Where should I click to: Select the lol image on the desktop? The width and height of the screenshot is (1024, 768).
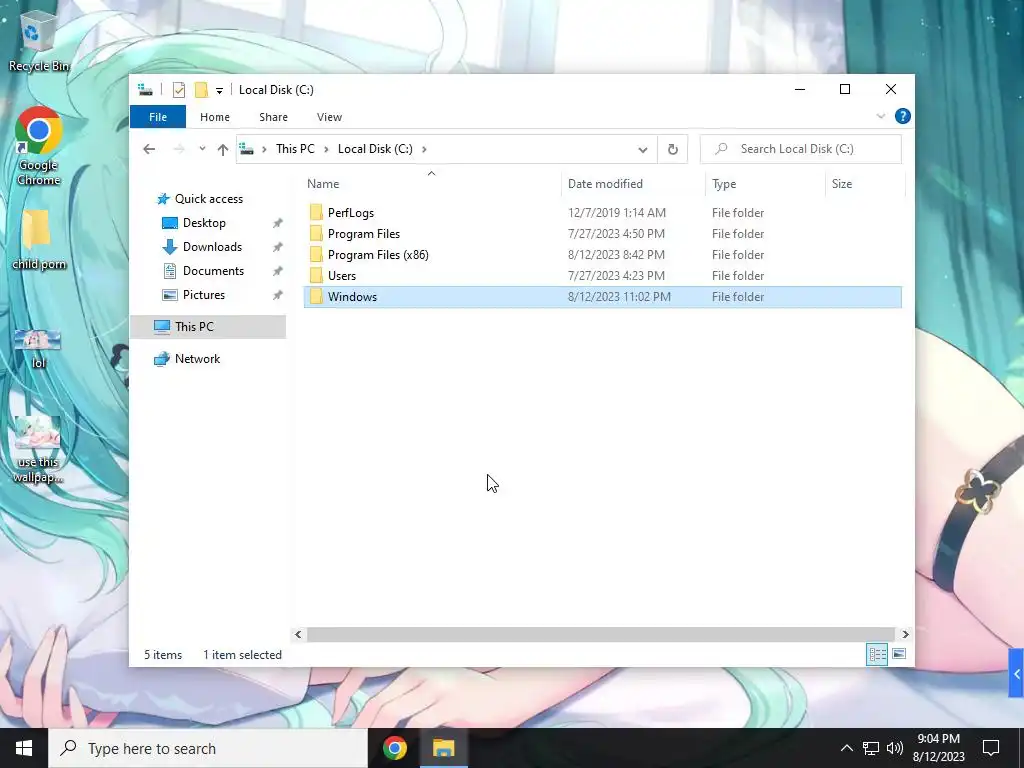[x=38, y=349]
